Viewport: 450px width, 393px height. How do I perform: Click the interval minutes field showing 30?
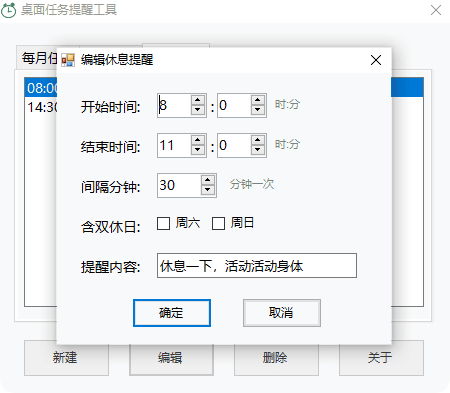pos(179,185)
